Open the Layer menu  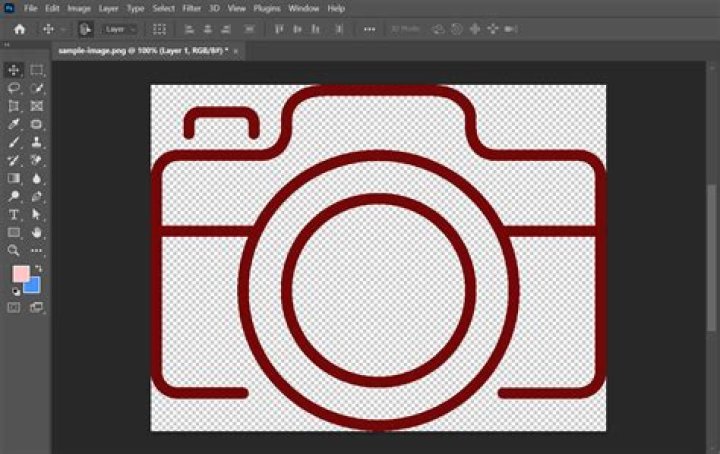(108, 8)
